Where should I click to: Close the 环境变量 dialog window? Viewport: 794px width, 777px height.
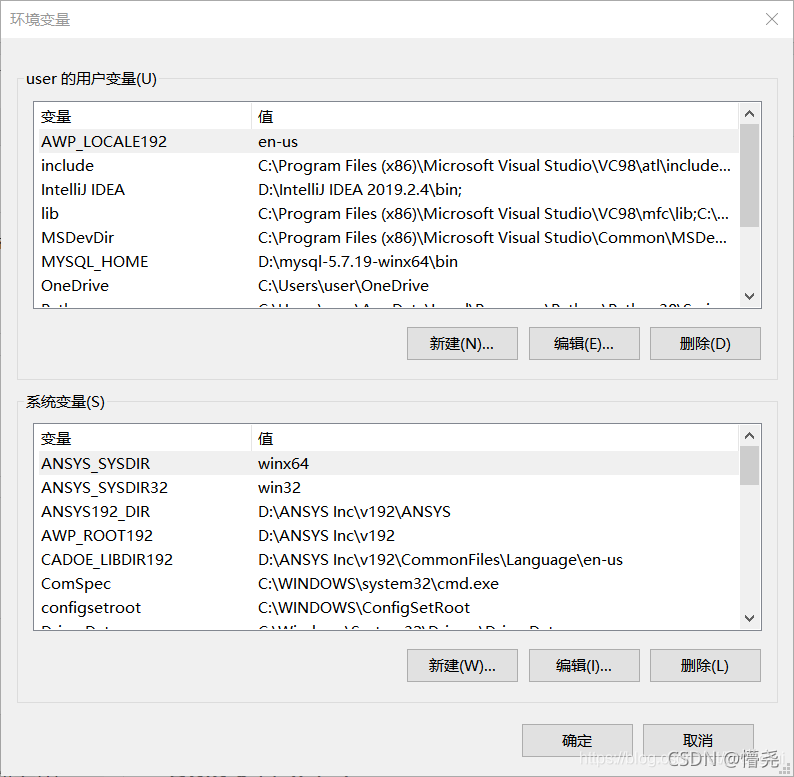[x=772, y=19]
